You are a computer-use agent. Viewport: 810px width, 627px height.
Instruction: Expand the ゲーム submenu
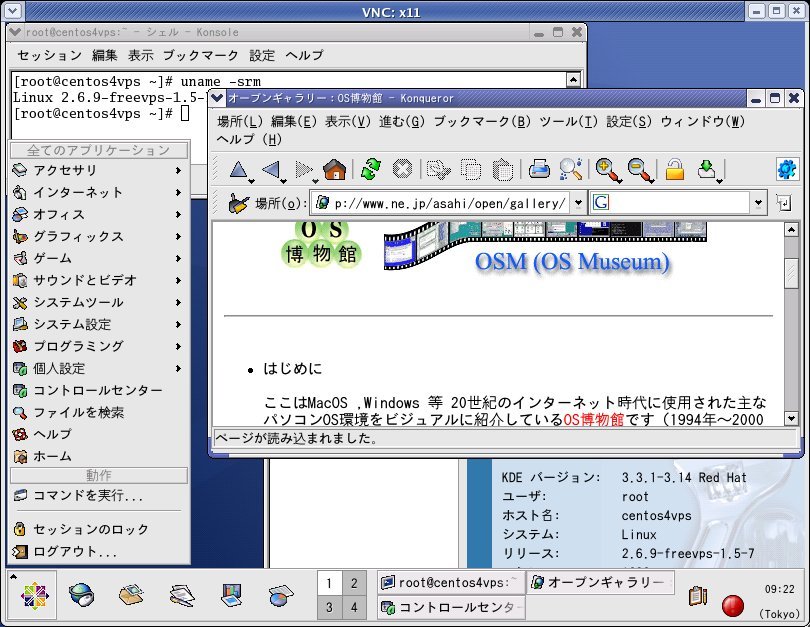[x=99, y=258]
